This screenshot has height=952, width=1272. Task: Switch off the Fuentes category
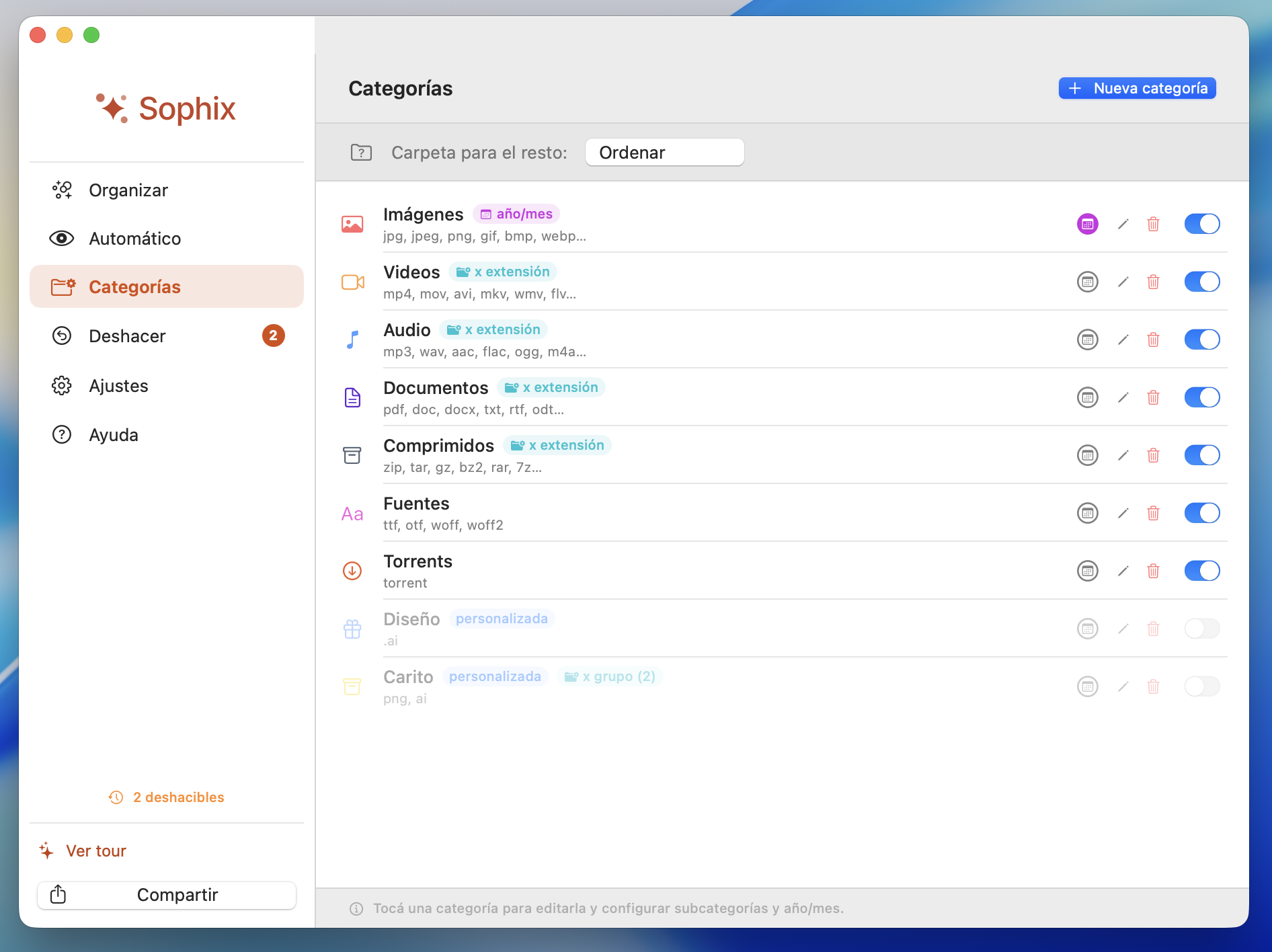[1202, 513]
